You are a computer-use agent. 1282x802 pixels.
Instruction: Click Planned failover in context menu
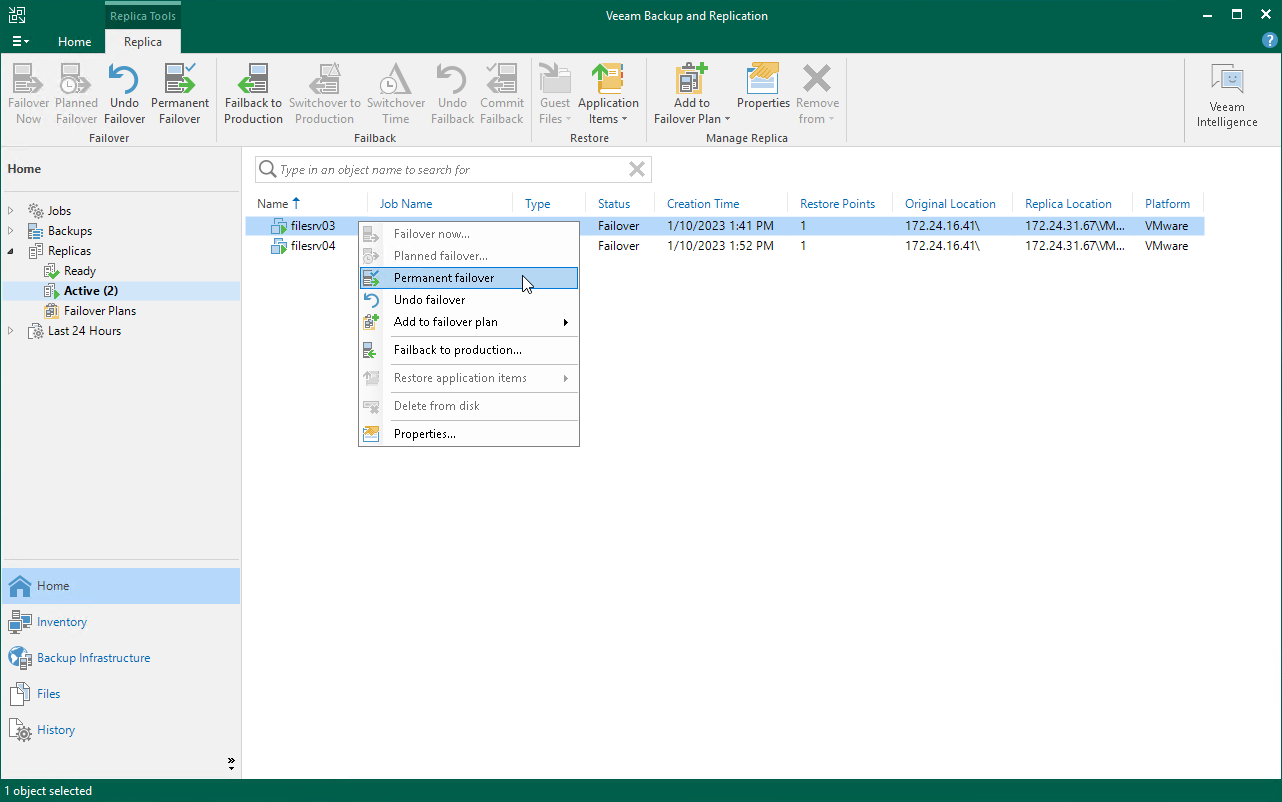[469, 256]
